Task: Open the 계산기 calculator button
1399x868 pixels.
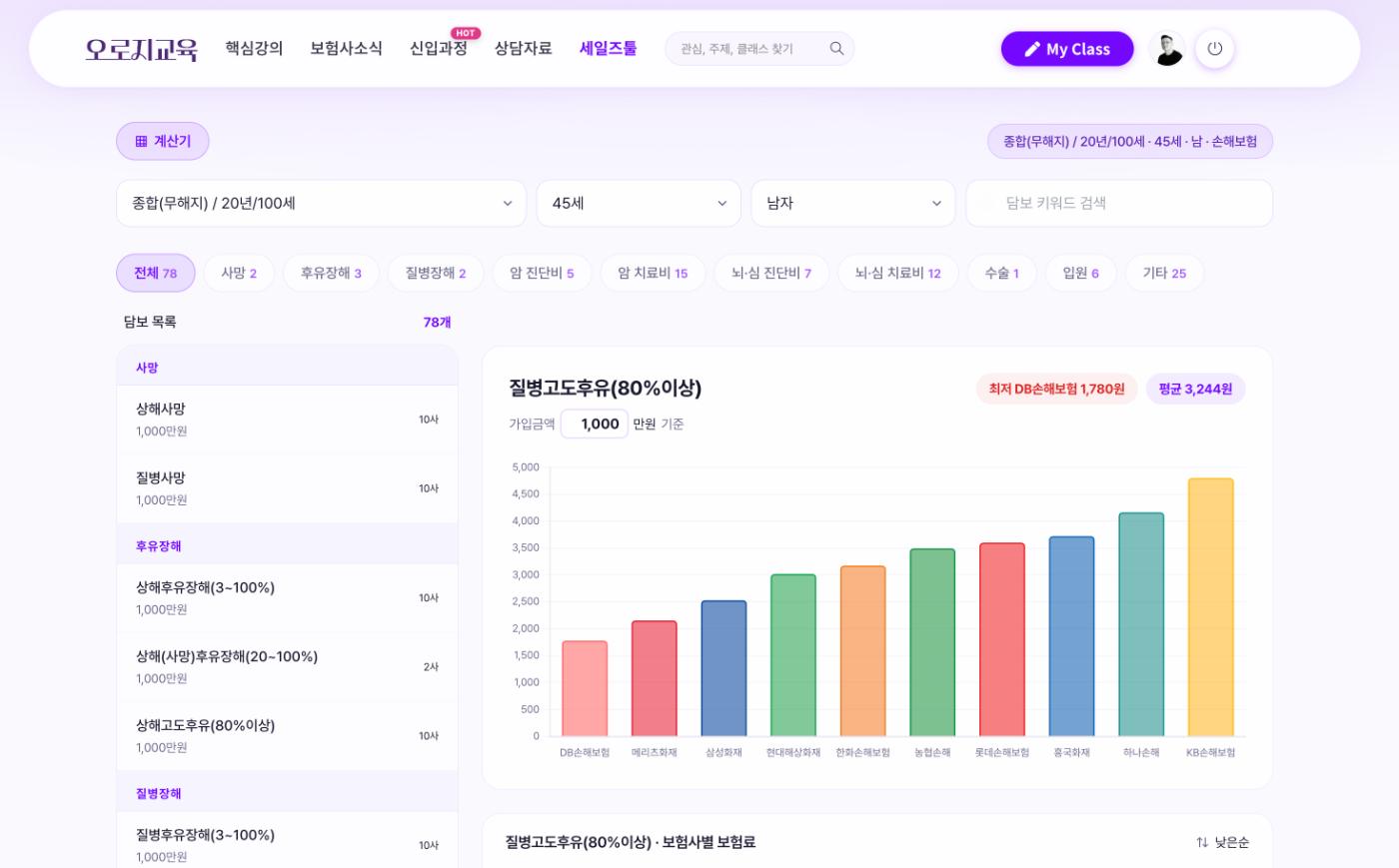Action: pyautogui.click(x=163, y=141)
